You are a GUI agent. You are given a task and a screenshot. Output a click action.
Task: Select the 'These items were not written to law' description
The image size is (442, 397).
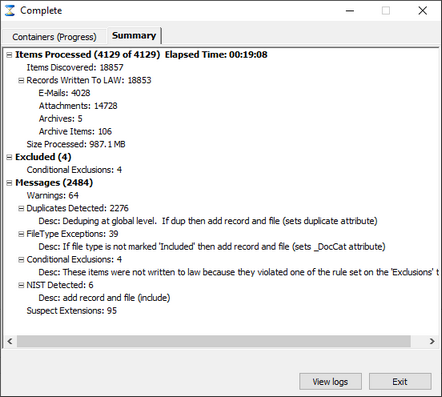[x=238, y=272]
